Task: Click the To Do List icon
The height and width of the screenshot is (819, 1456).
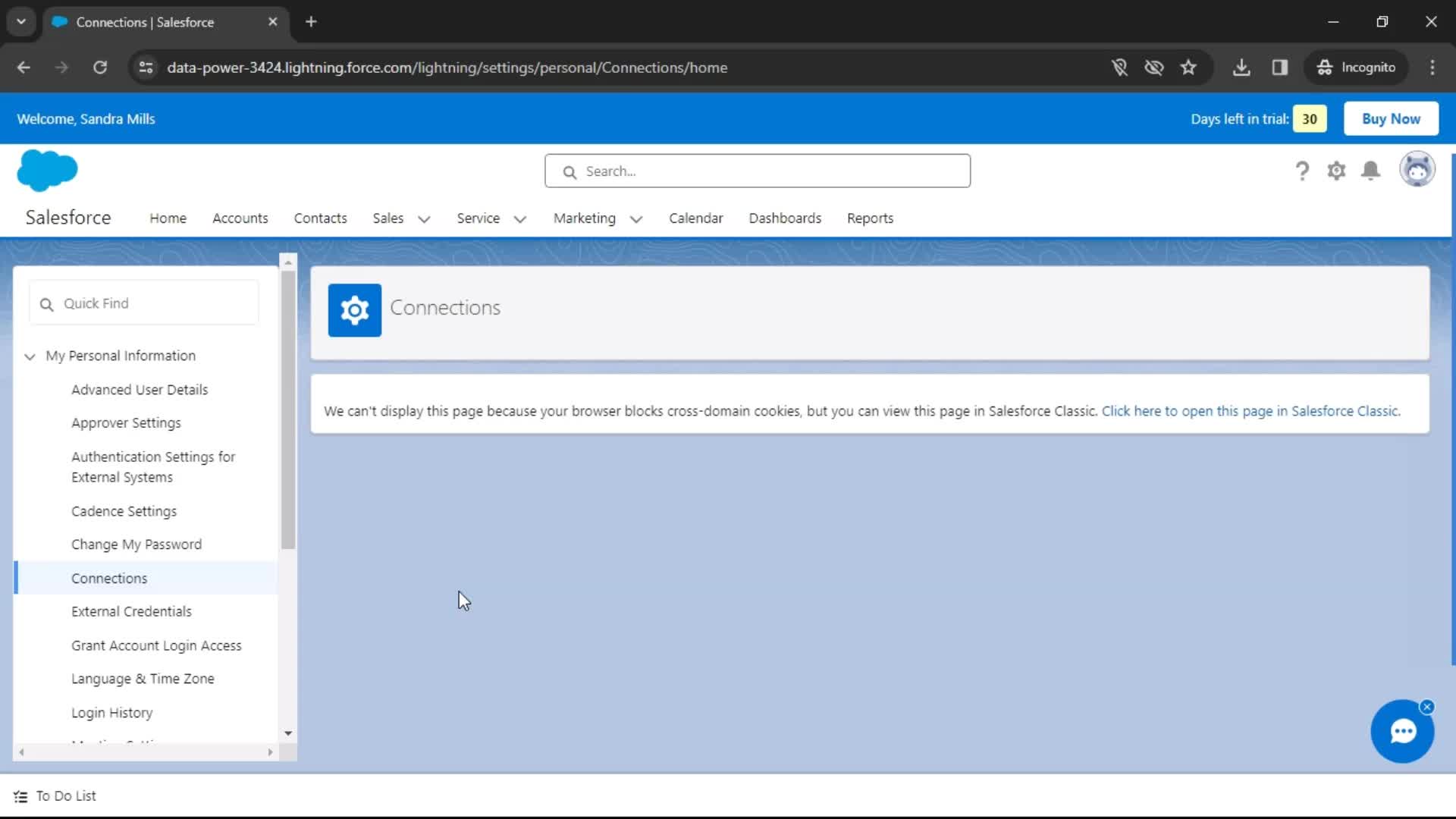Action: click(20, 796)
